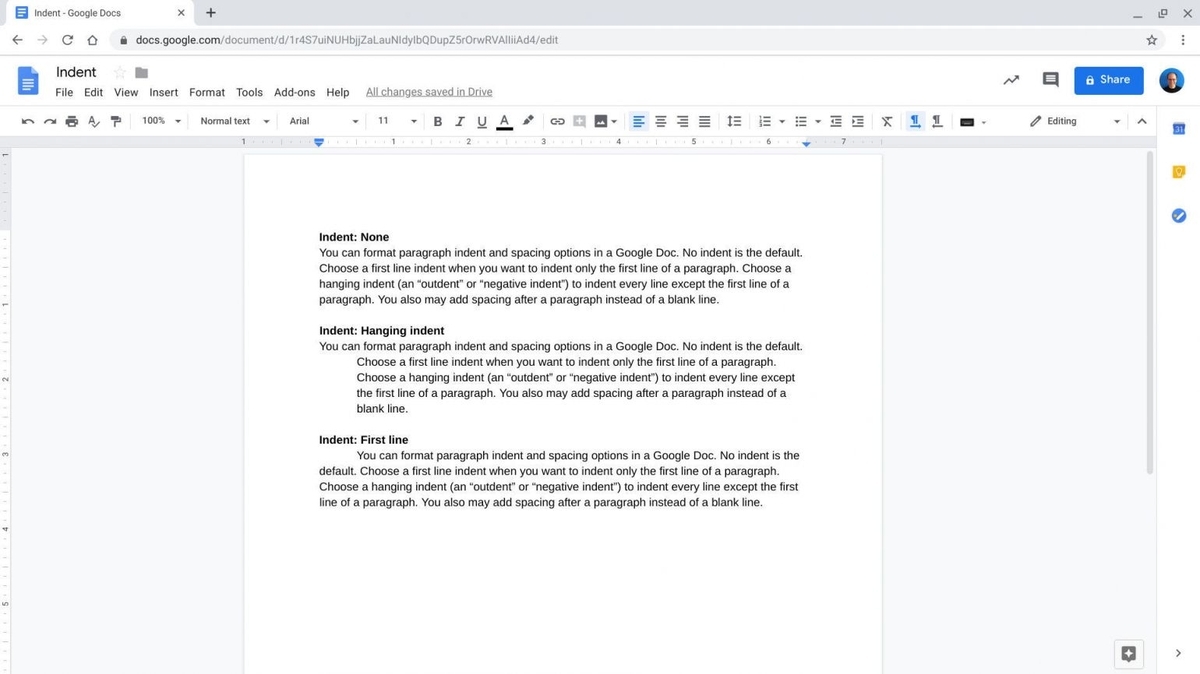Toggle underline formatting

tap(481, 121)
